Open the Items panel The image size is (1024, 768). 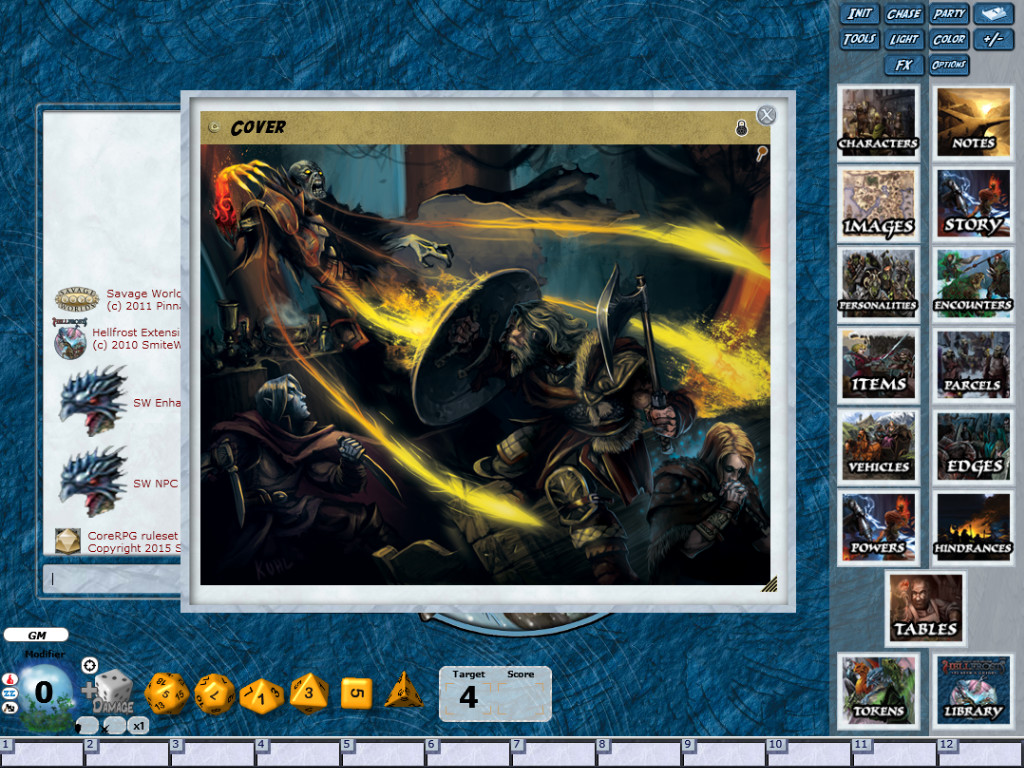[878, 362]
